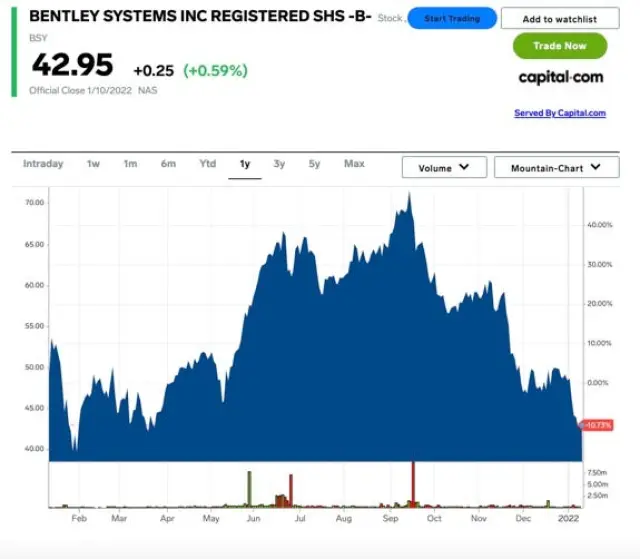The height and width of the screenshot is (559, 640).
Task: Open the Served By Capital.com link
Action: pyautogui.click(x=559, y=113)
